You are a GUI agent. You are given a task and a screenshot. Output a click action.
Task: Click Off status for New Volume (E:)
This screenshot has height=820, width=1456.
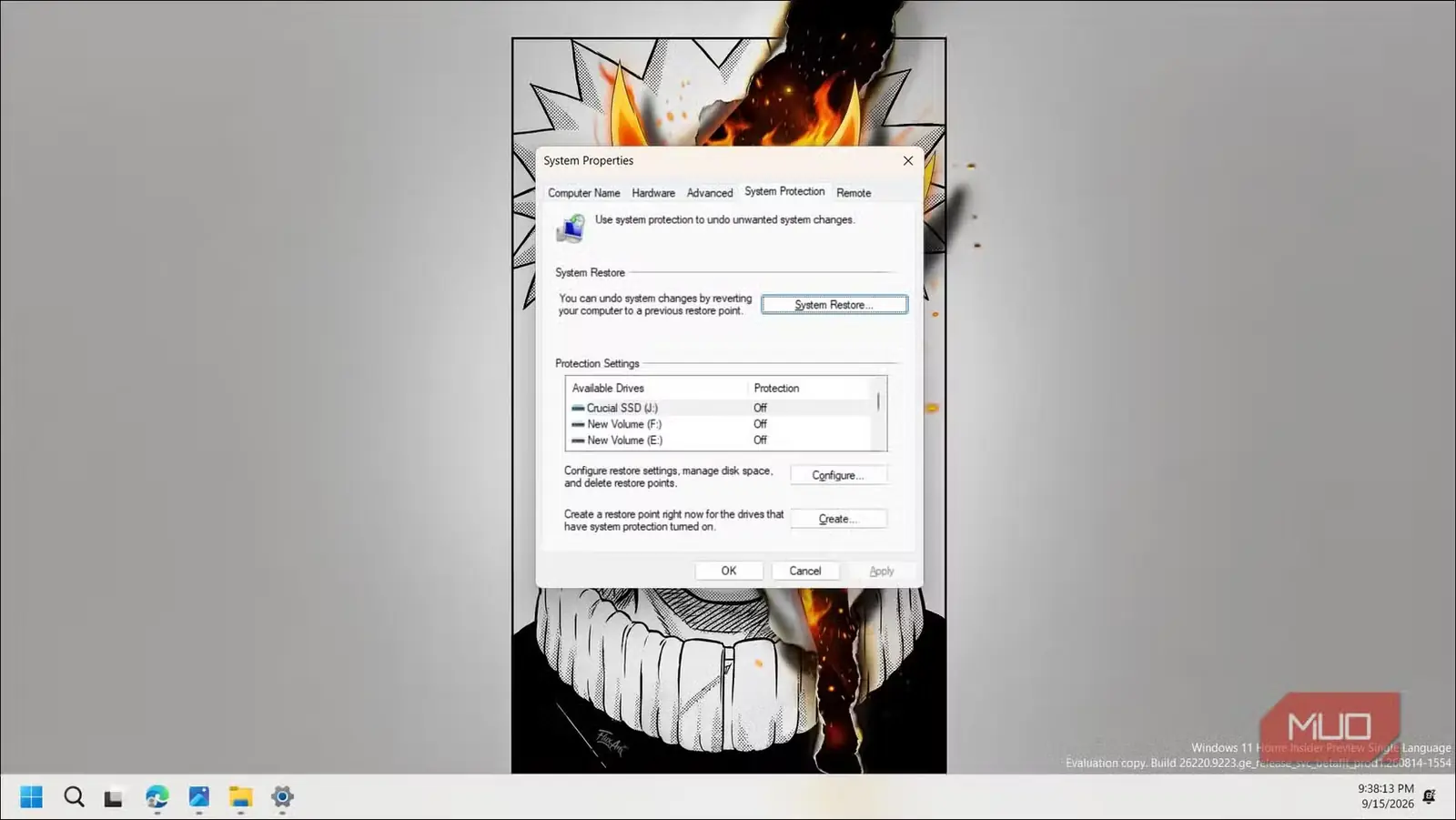click(761, 440)
